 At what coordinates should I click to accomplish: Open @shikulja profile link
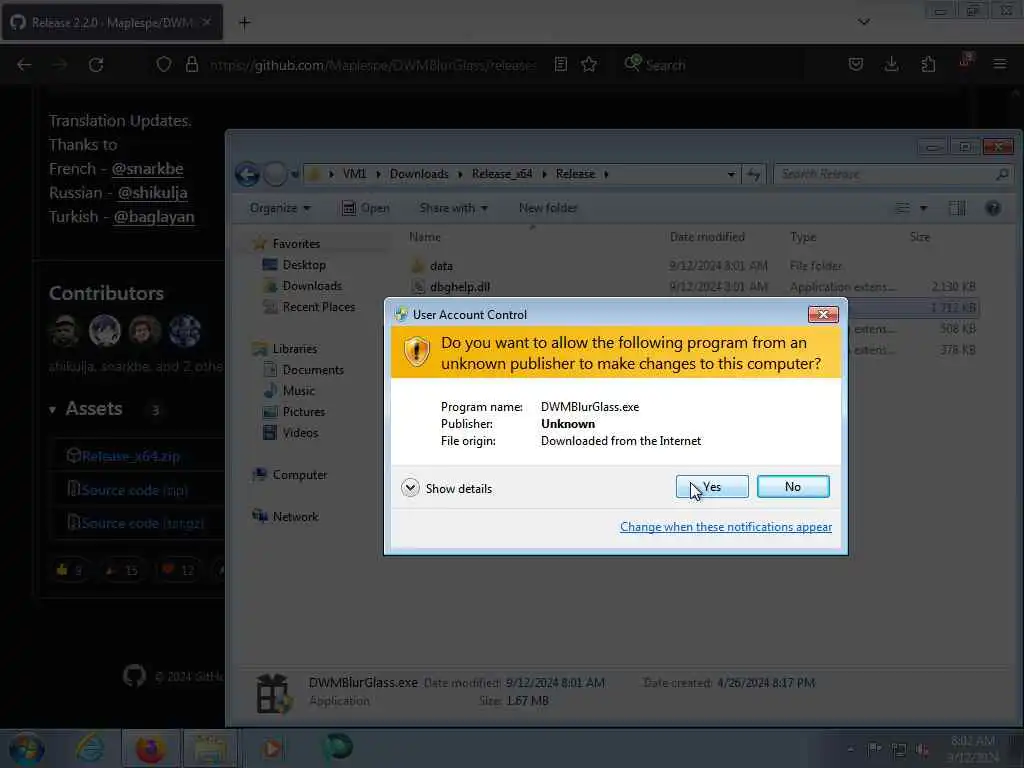pyautogui.click(x=152, y=193)
